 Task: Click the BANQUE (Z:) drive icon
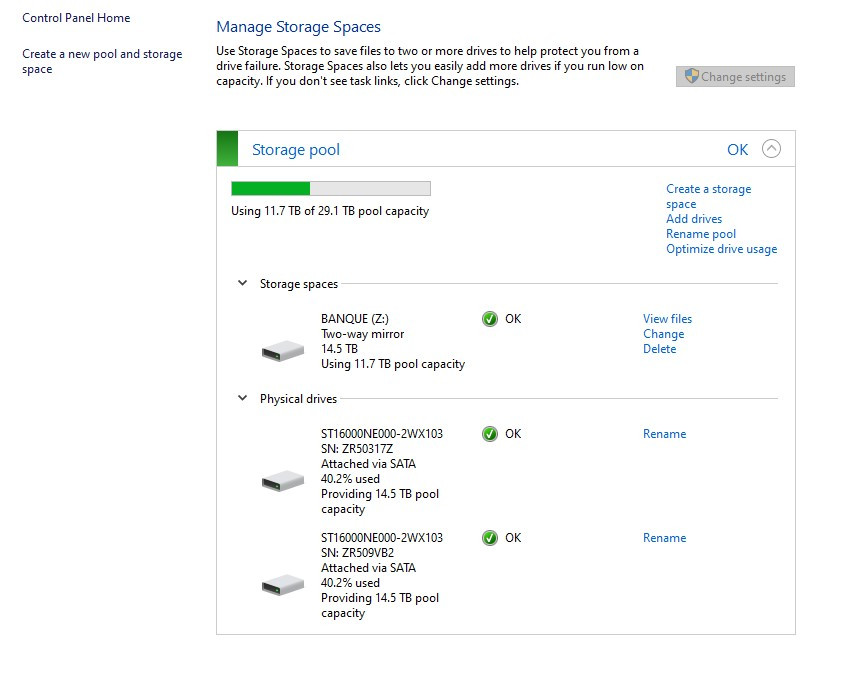click(283, 350)
